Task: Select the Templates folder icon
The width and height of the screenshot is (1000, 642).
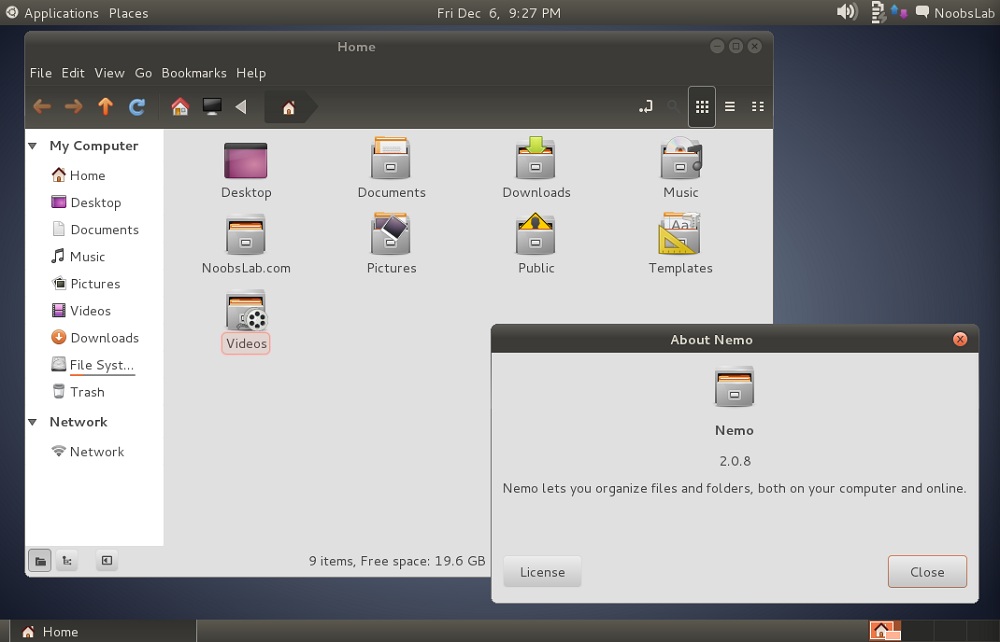Action: (x=680, y=233)
